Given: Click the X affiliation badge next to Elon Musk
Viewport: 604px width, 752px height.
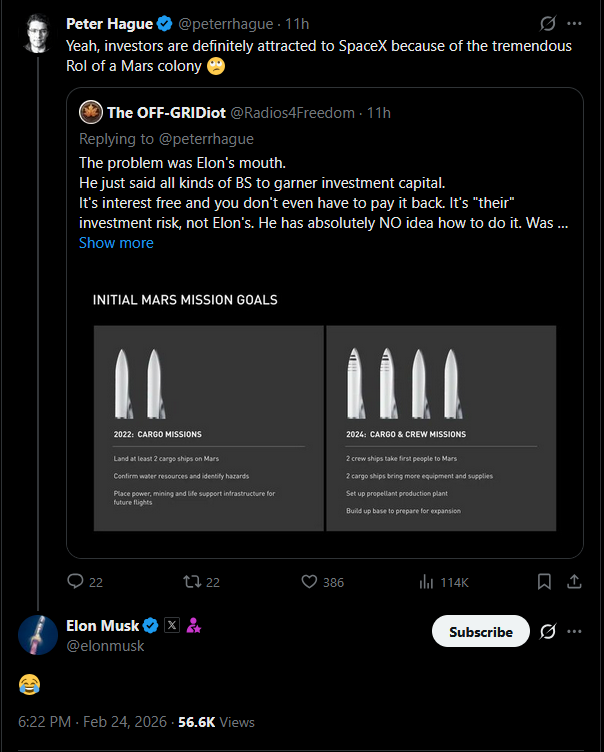Looking at the screenshot, I should [172, 626].
